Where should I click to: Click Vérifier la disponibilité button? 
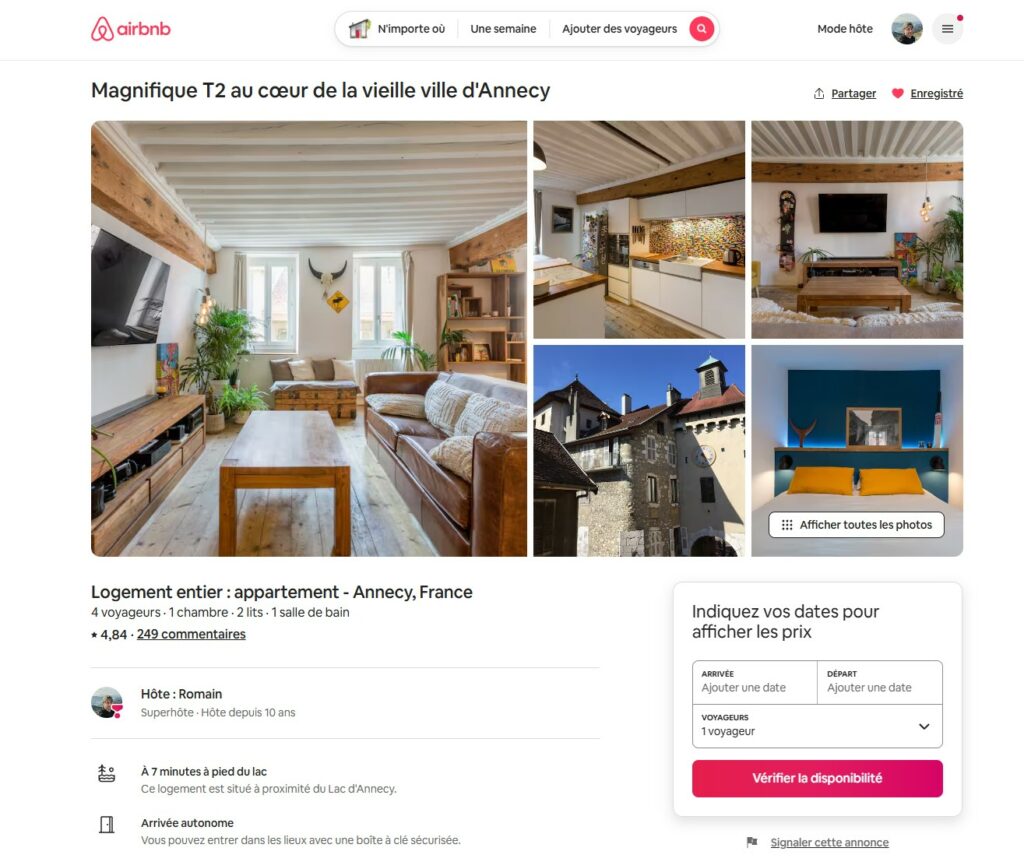click(817, 778)
